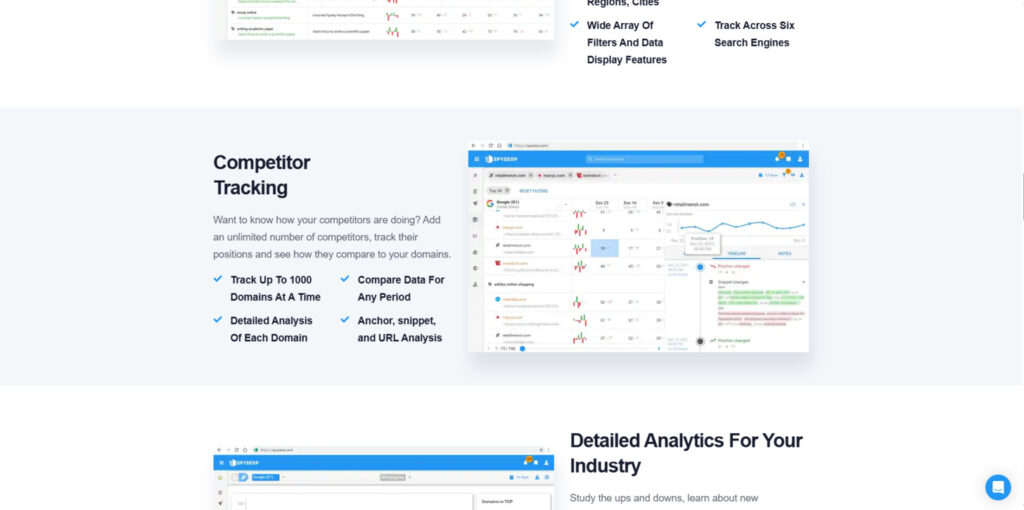Expand the Google (B1) search engine dropdown
The width and height of the screenshot is (1024, 510).
click(x=566, y=205)
